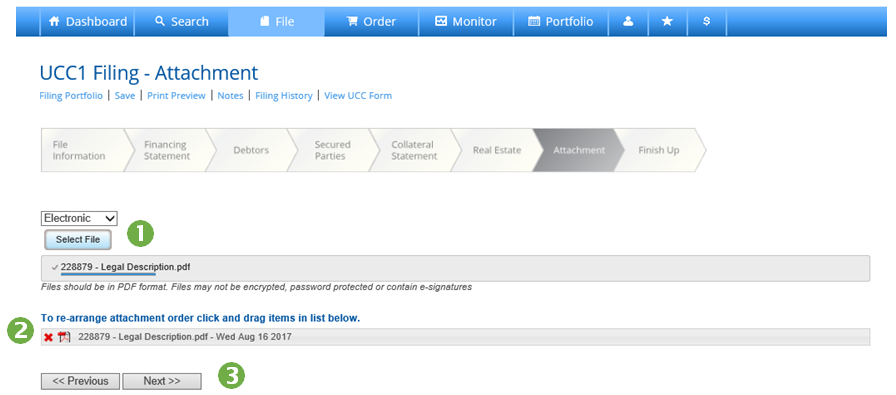Open the Portfolio menu
The height and width of the screenshot is (395, 896).
[560, 22]
